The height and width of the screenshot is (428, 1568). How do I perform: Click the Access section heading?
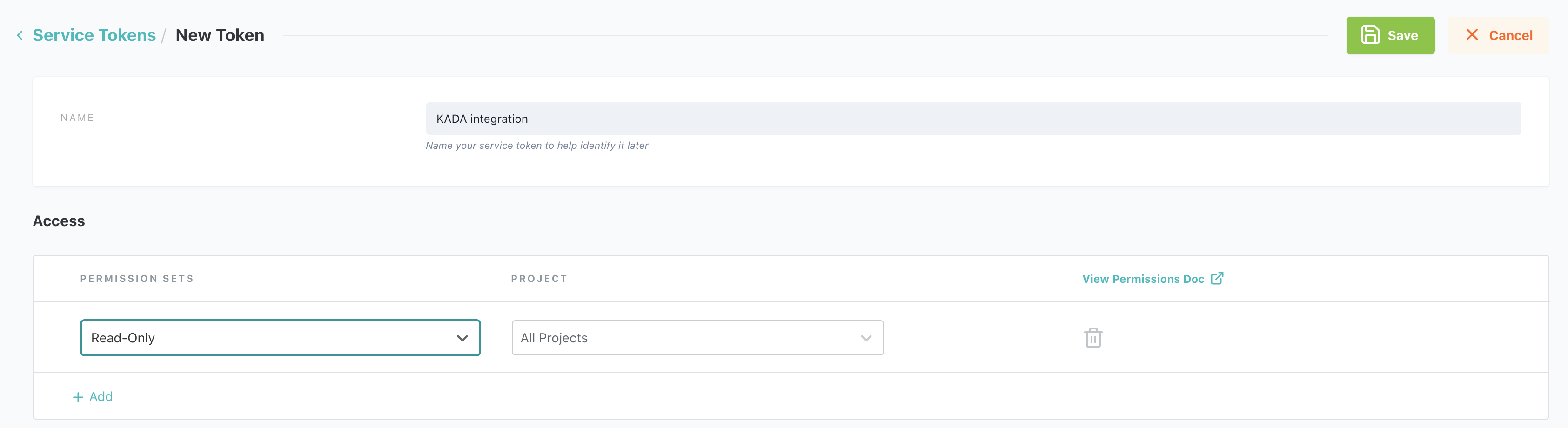(x=59, y=221)
